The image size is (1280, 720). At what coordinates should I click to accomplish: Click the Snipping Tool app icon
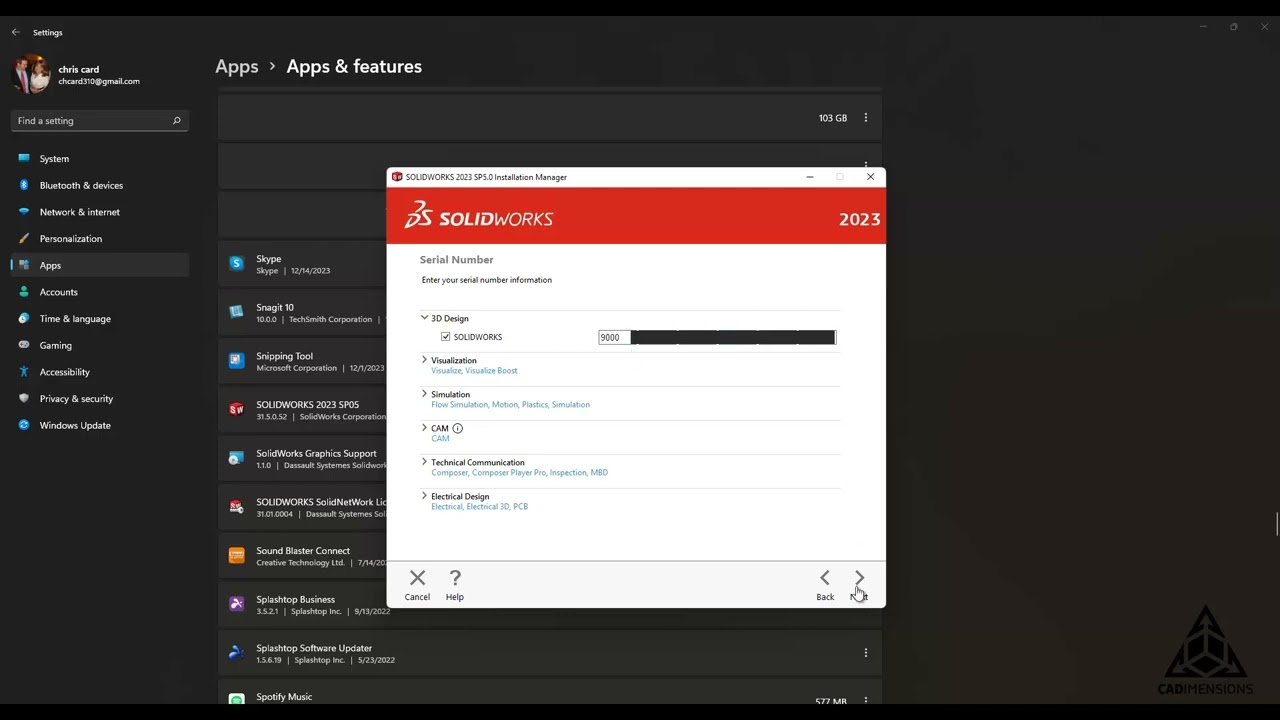point(236,361)
